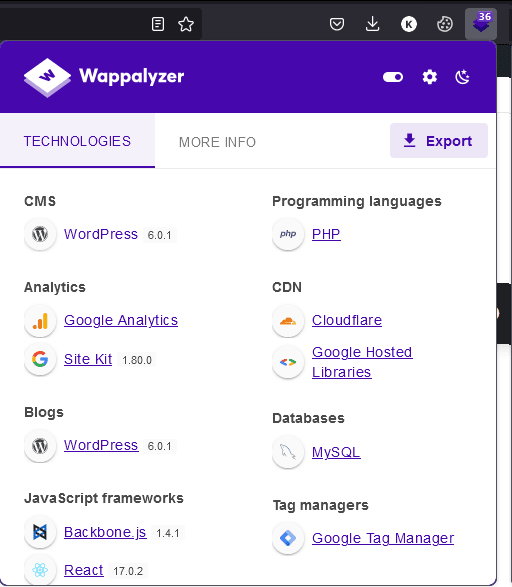The width and height of the screenshot is (512, 587).
Task: Click the MySQL dolphin icon
Action: tap(288, 452)
